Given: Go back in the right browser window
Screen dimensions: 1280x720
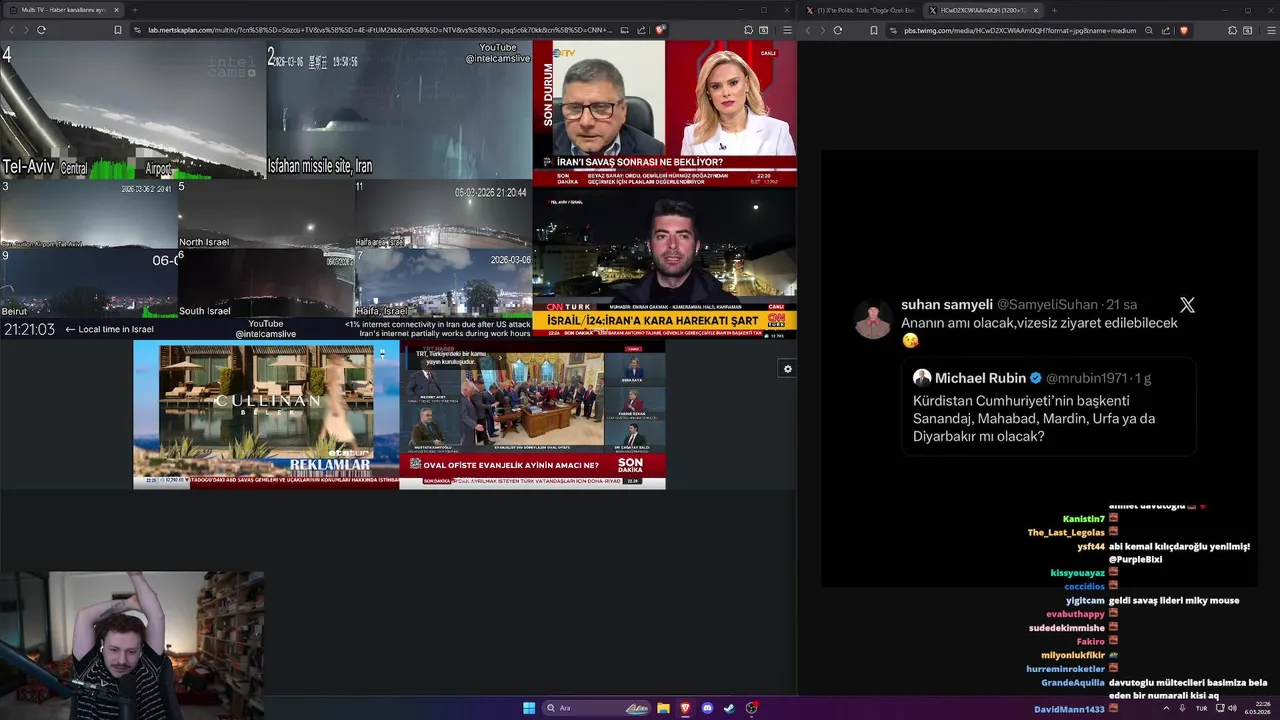Looking at the screenshot, I should point(808,30).
